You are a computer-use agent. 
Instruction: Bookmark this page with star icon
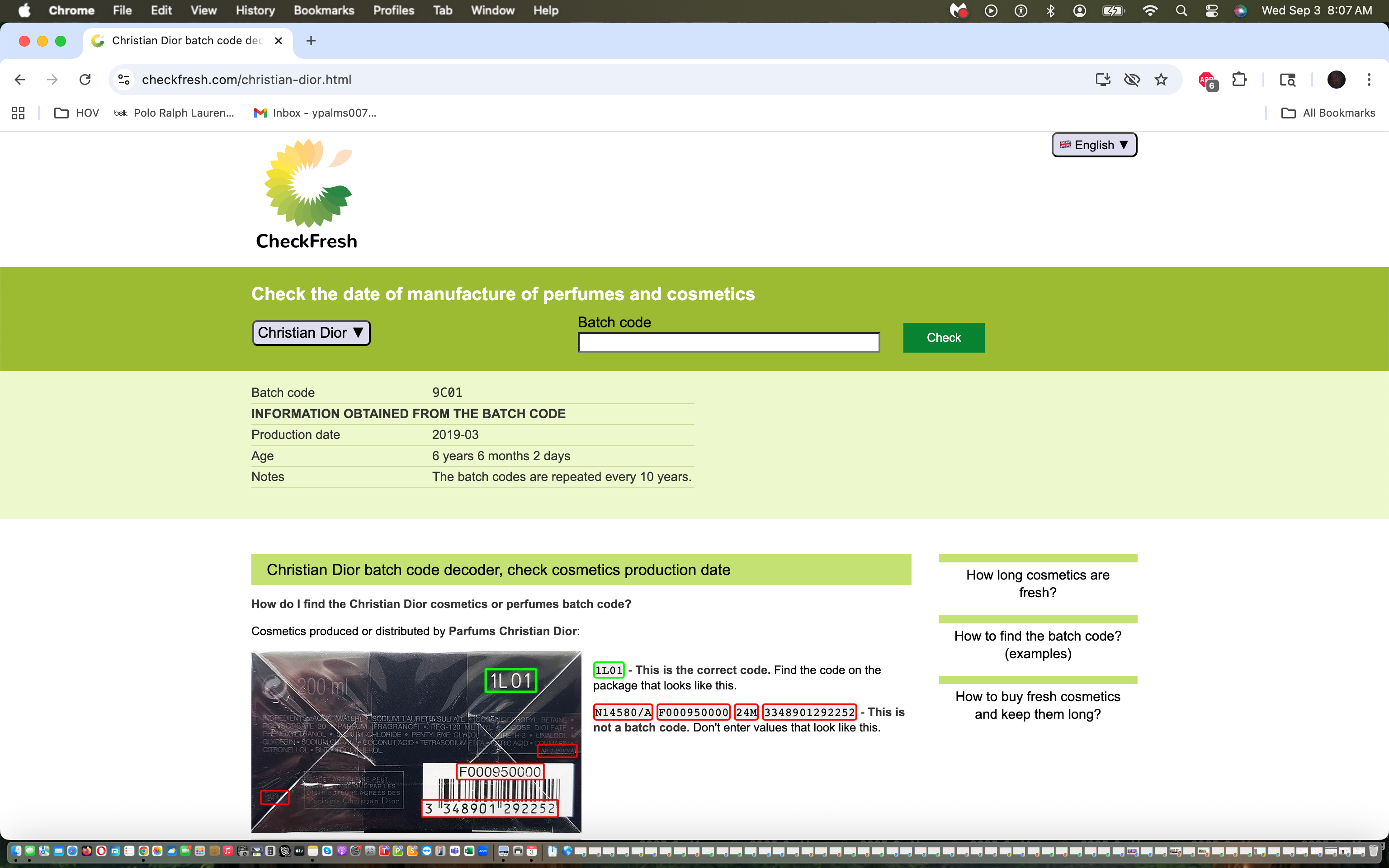point(1161,80)
